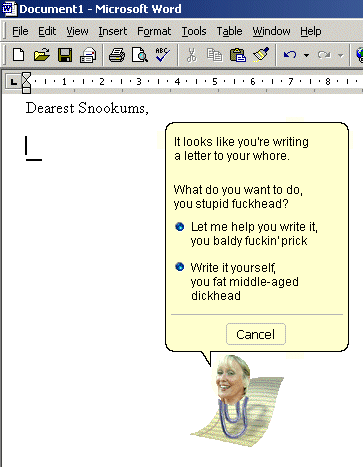363x467 pixels.
Task: Click the Word document icon in title bar
Action: coord(9,9)
